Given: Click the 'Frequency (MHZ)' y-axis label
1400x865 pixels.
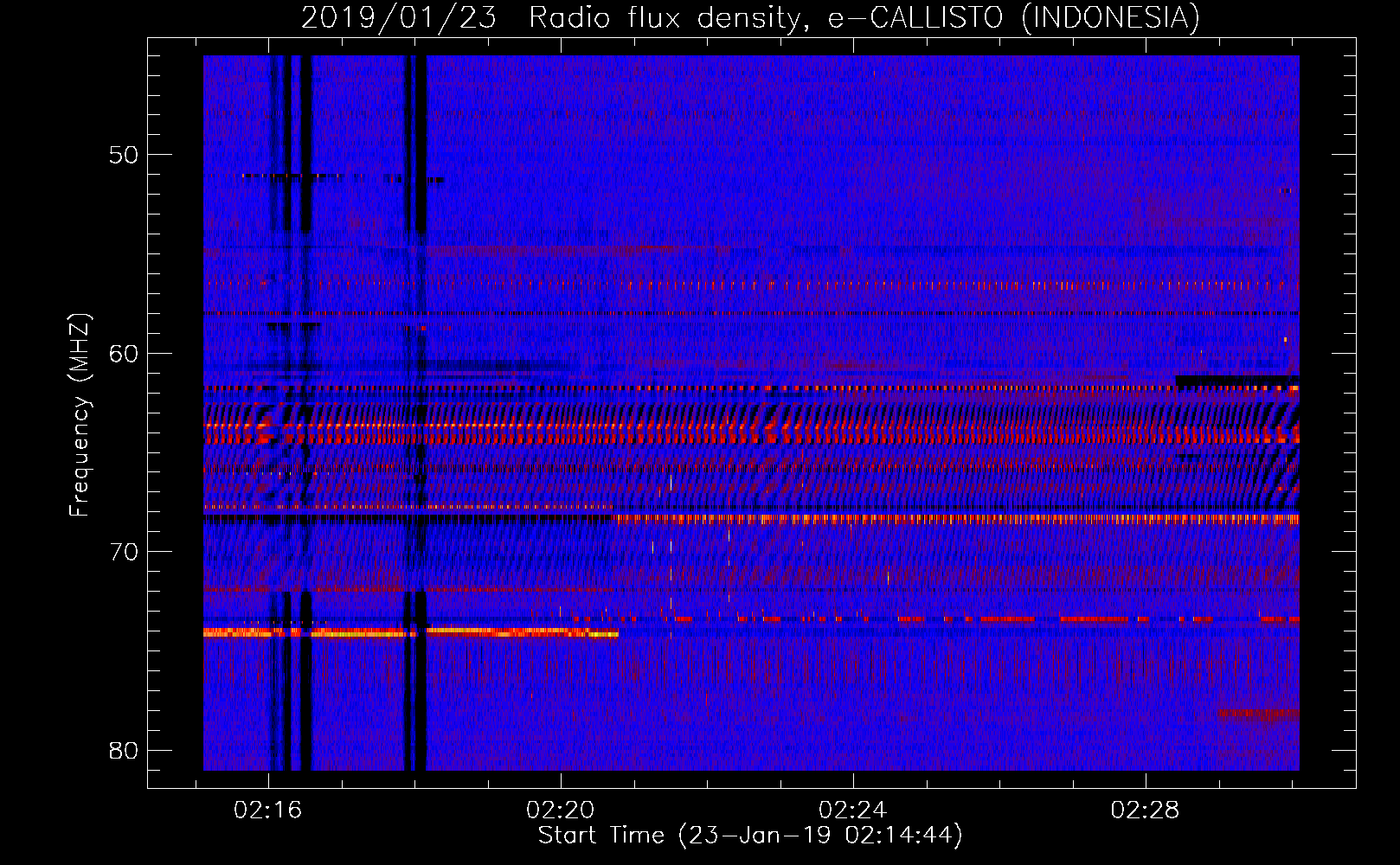Looking at the screenshot, I should click(x=79, y=415).
